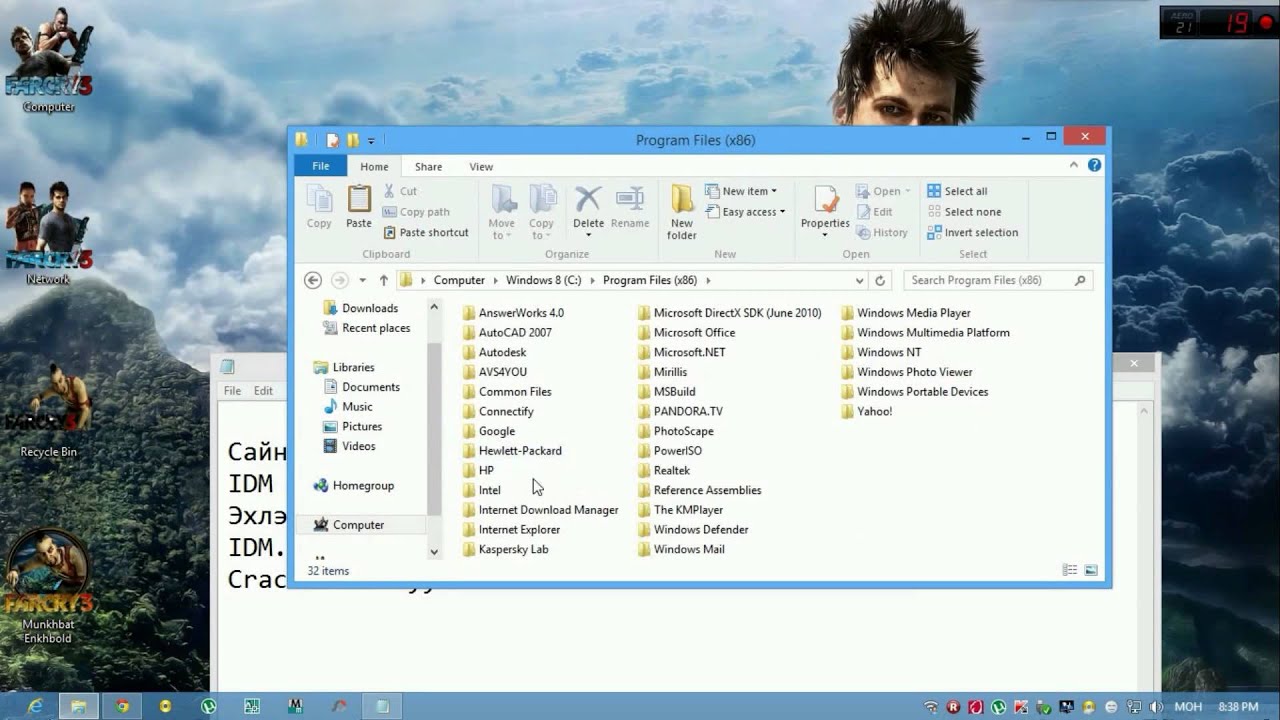The image size is (1280, 720).
Task: Click Paste shortcut in the ribbon
Action: click(x=425, y=232)
